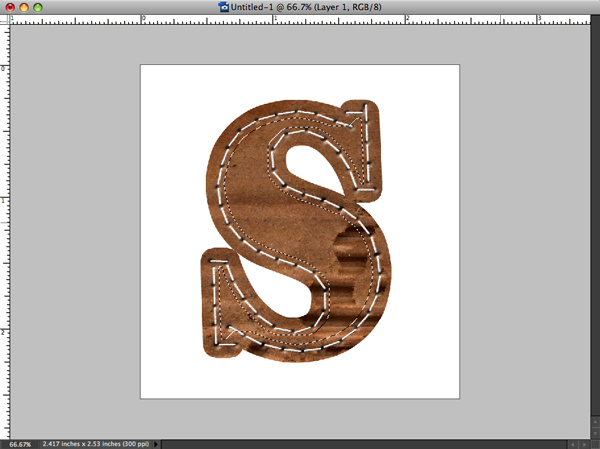Viewport: 600px width, 449px height.
Task: Click the scroll down arrow
Action: point(593,432)
